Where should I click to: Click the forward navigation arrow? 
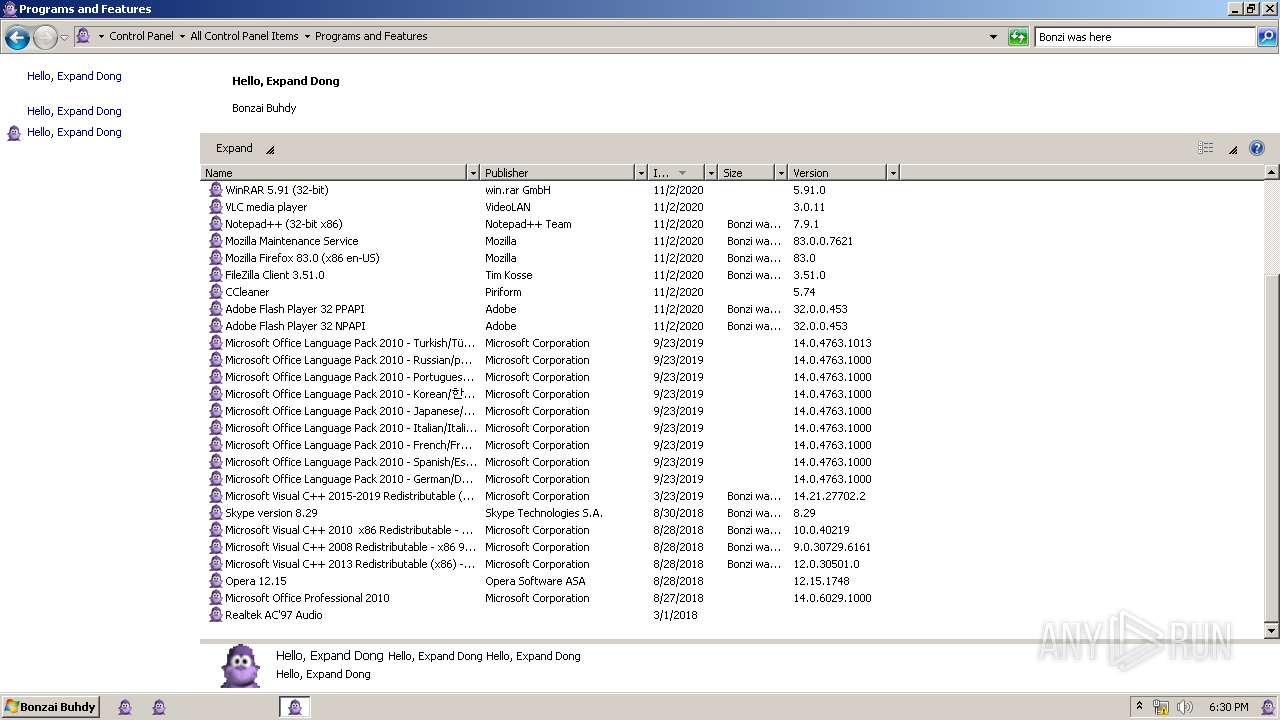point(45,38)
